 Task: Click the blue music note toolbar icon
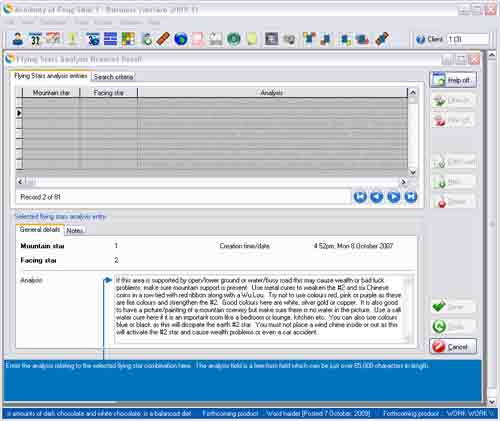pyautogui.click(x=326, y=39)
